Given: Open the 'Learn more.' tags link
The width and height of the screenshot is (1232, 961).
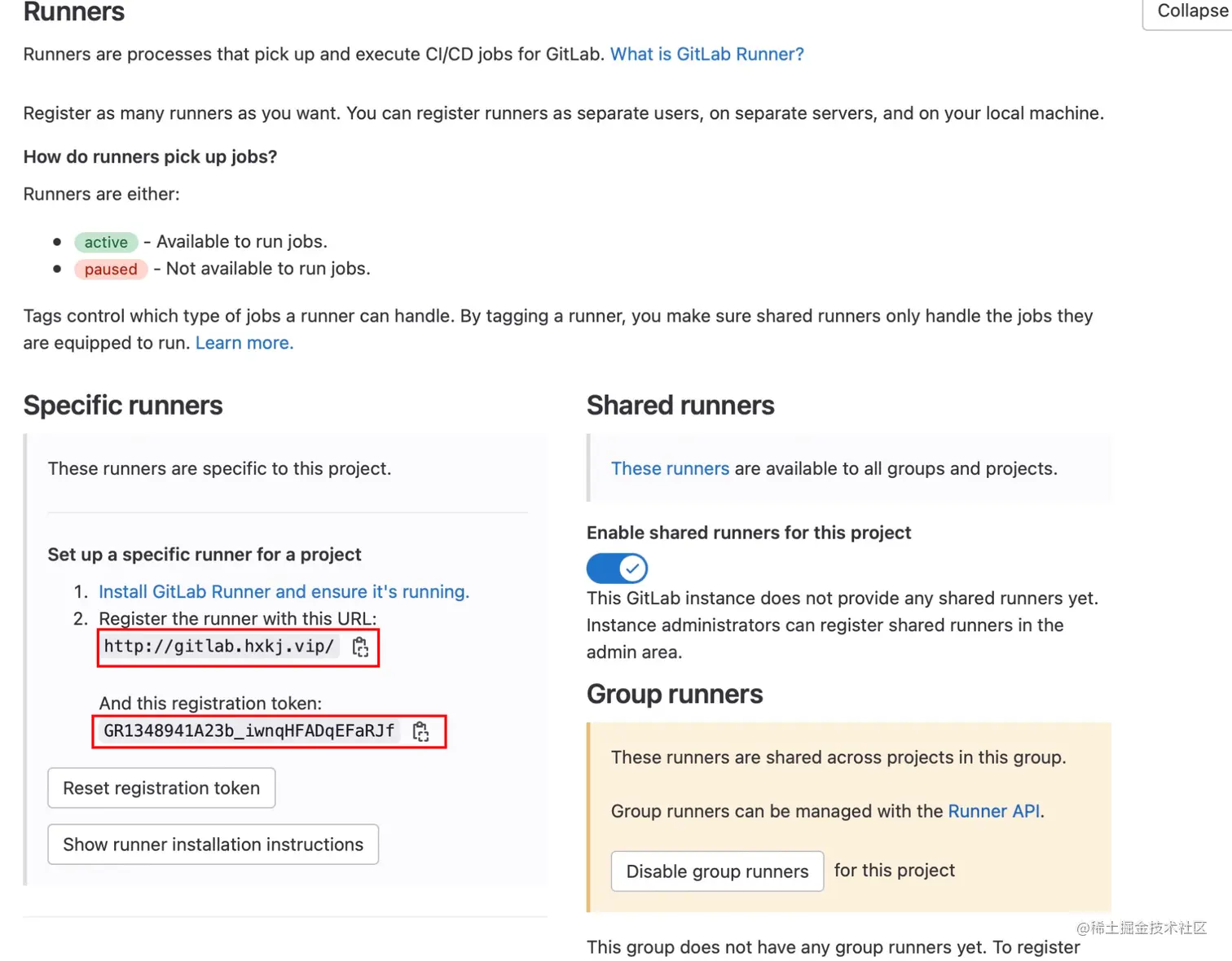Looking at the screenshot, I should coord(244,343).
